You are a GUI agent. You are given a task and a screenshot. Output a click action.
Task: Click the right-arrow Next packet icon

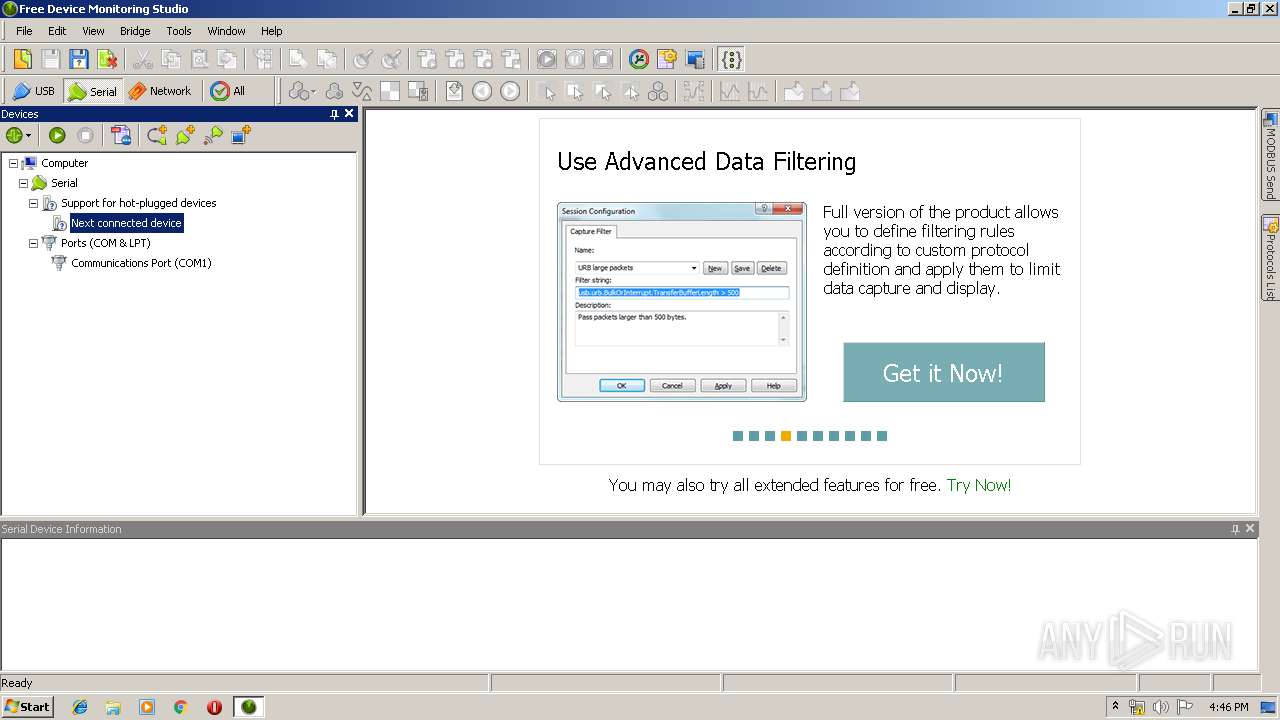coord(510,91)
